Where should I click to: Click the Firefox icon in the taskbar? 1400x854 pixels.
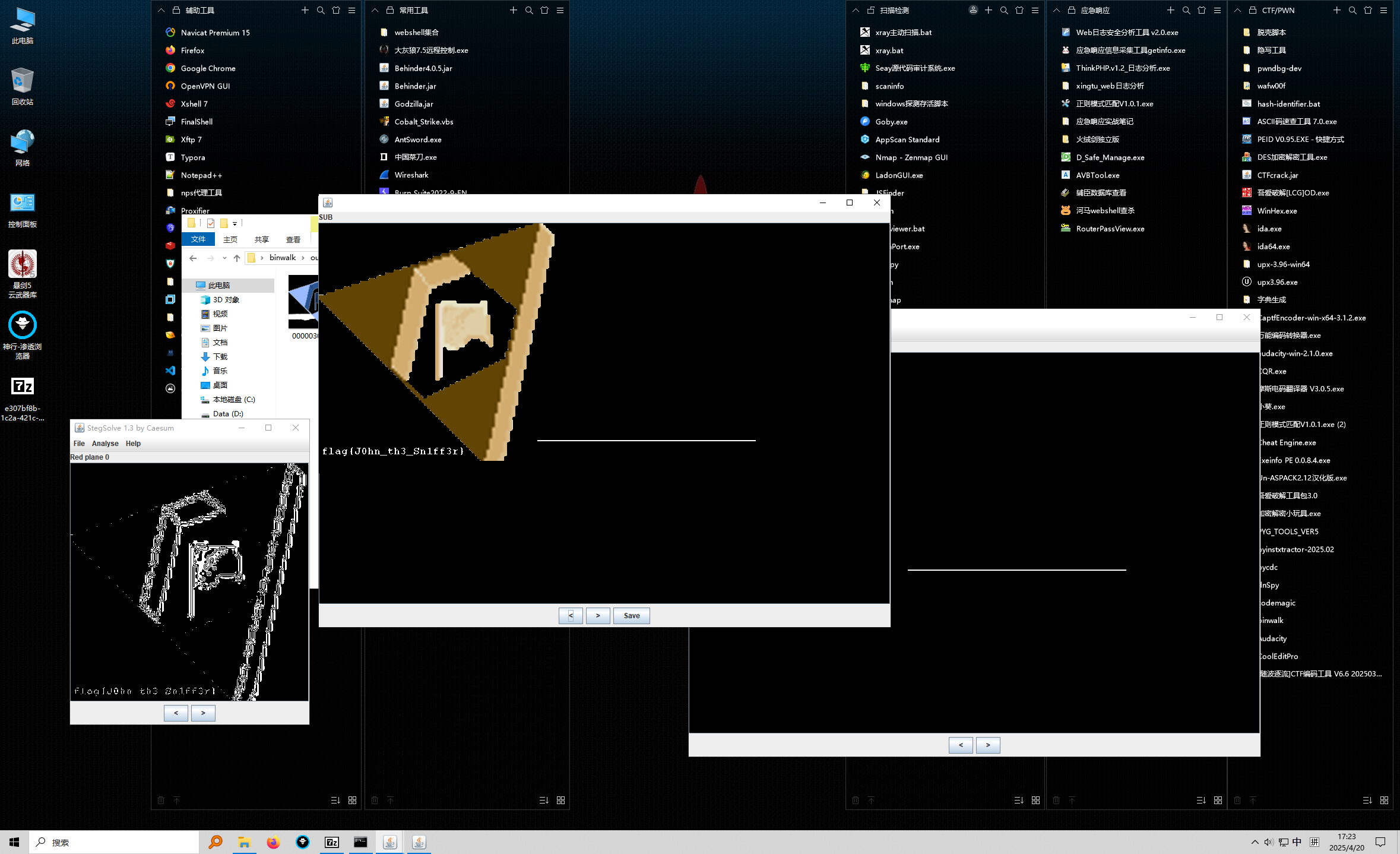[273, 842]
